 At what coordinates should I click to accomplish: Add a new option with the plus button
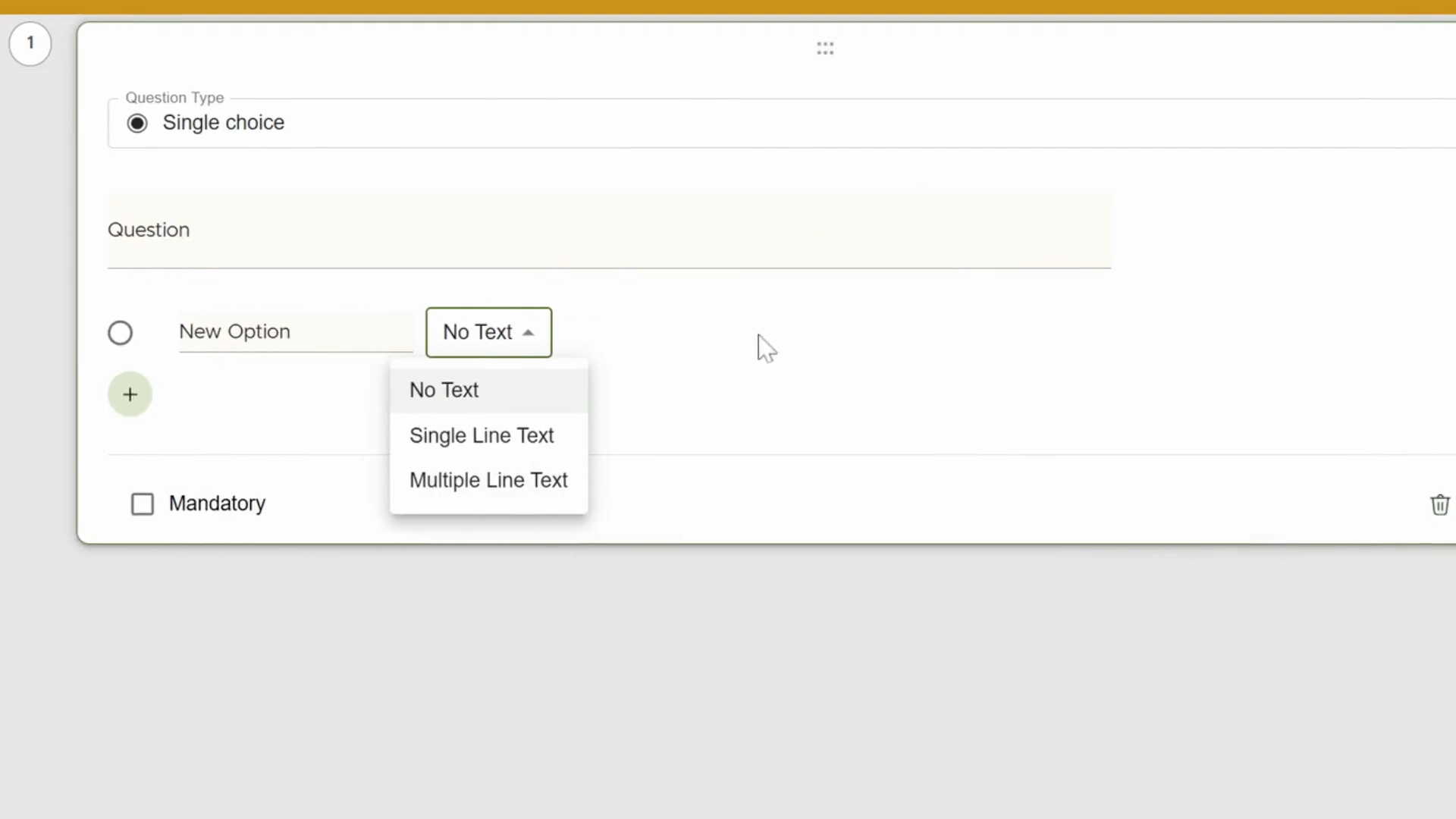pos(130,394)
